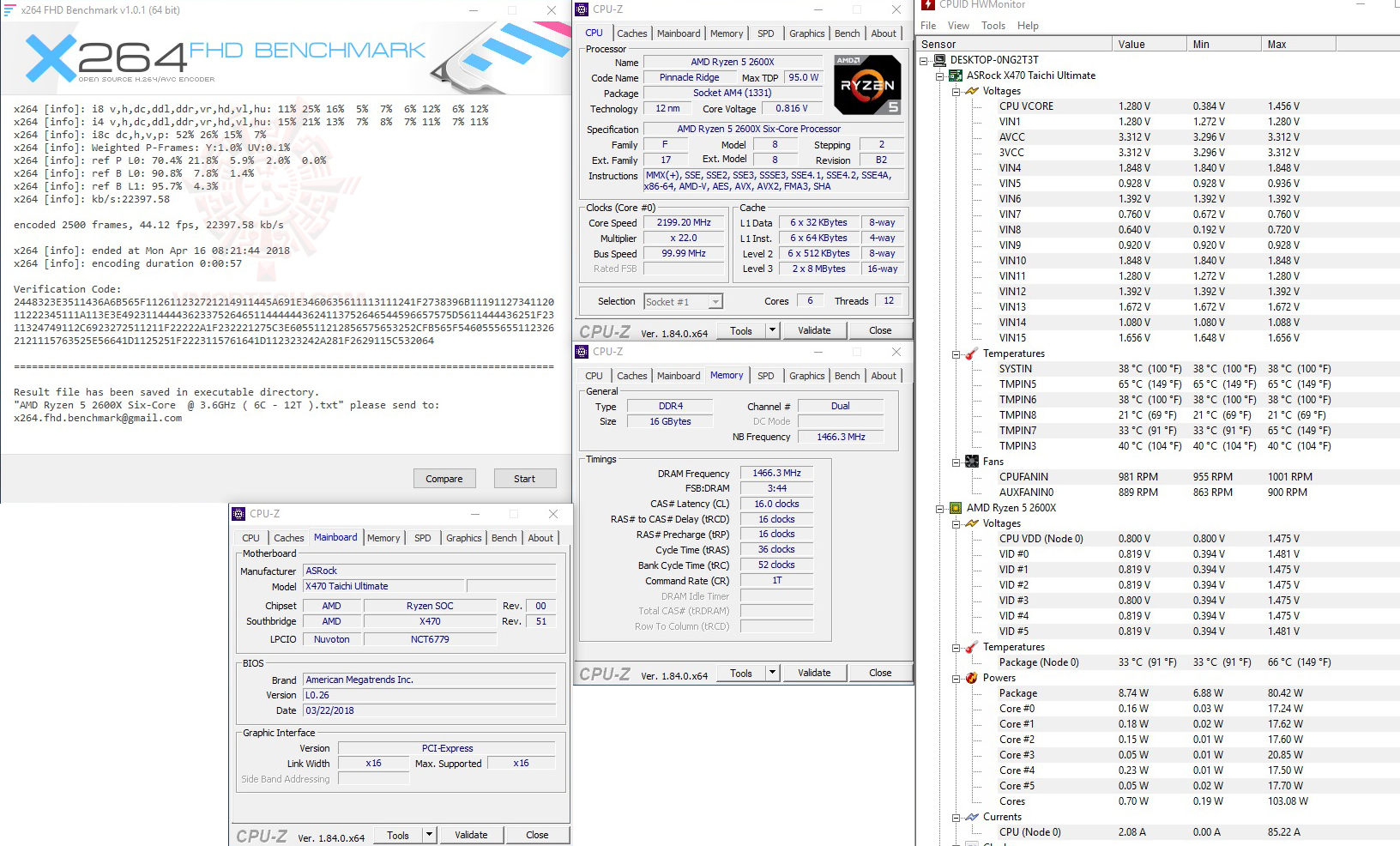Viewport: 1400px width, 846px height.
Task: Open the File menu in HWMonitor
Action: 928,26
